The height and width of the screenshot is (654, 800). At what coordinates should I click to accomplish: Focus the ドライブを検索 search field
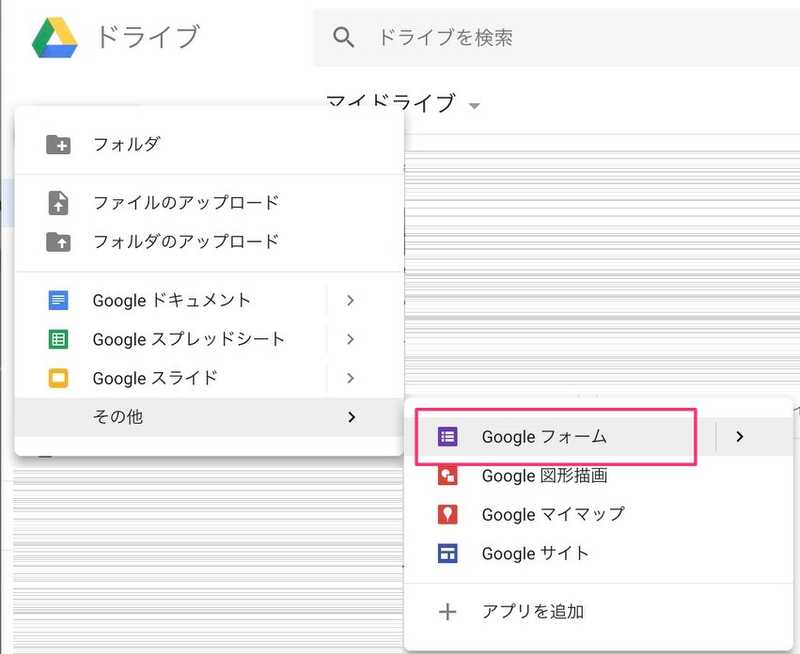(556, 37)
